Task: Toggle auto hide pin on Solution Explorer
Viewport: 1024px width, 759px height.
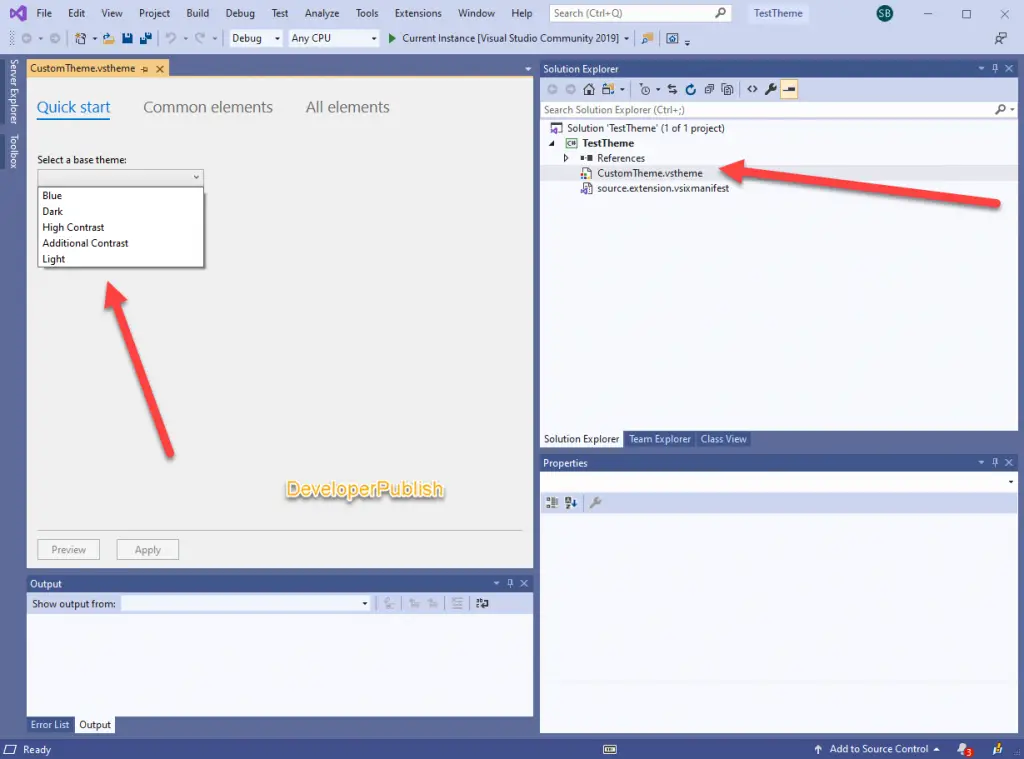Action: [x=995, y=69]
